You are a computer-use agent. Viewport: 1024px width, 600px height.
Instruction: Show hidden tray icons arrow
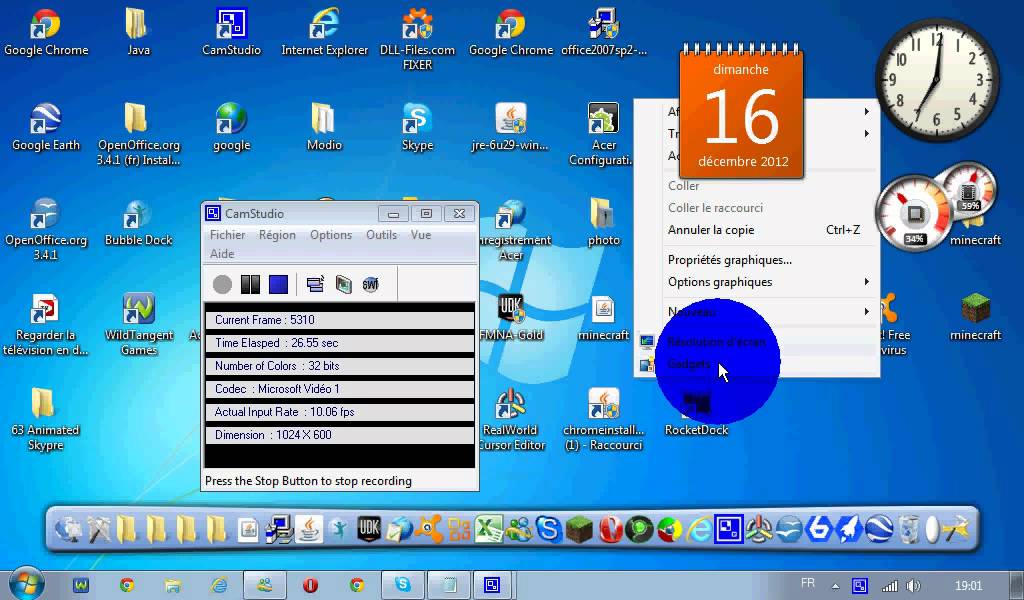click(835, 586)
